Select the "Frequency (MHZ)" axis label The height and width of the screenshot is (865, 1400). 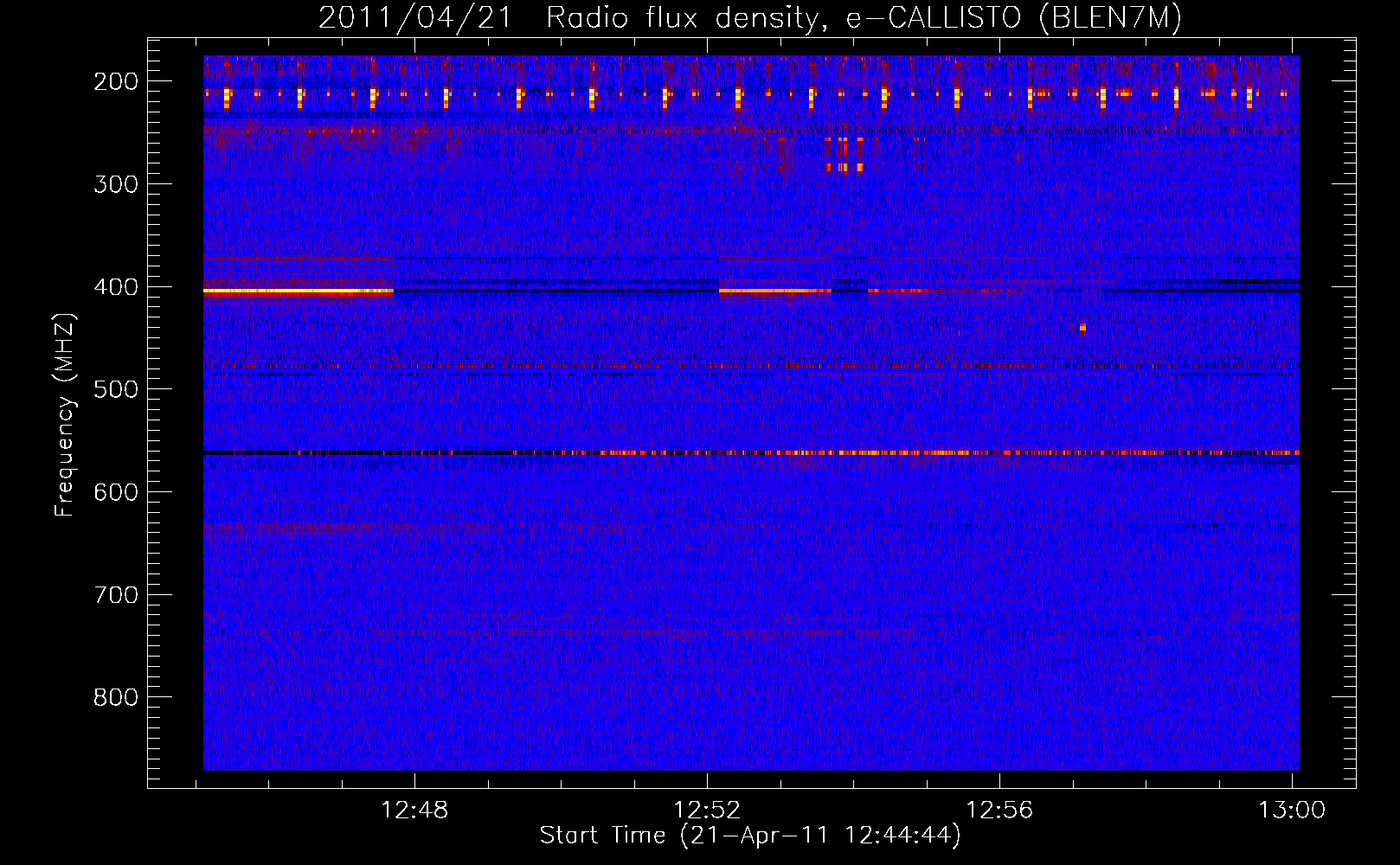point(65,414)
